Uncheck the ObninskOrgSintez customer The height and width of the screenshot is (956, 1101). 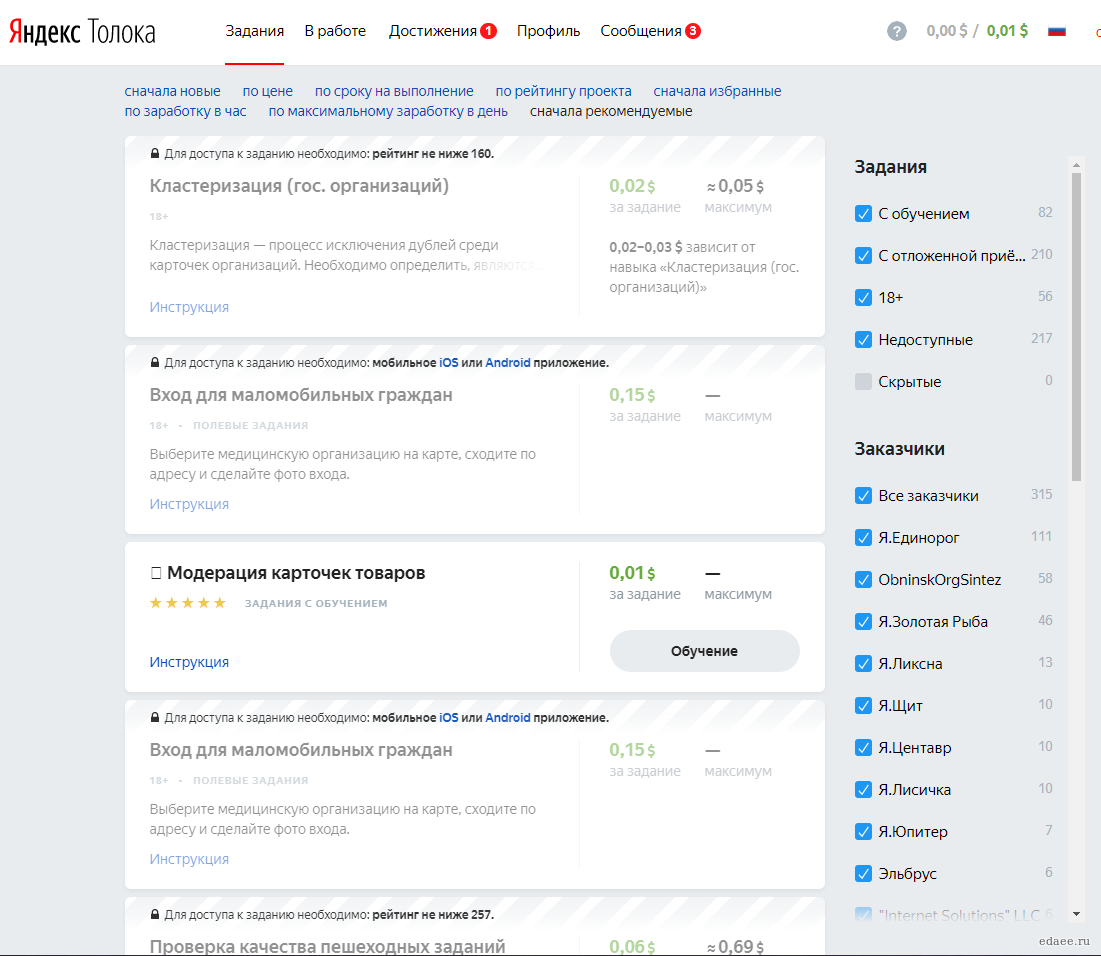864,580
